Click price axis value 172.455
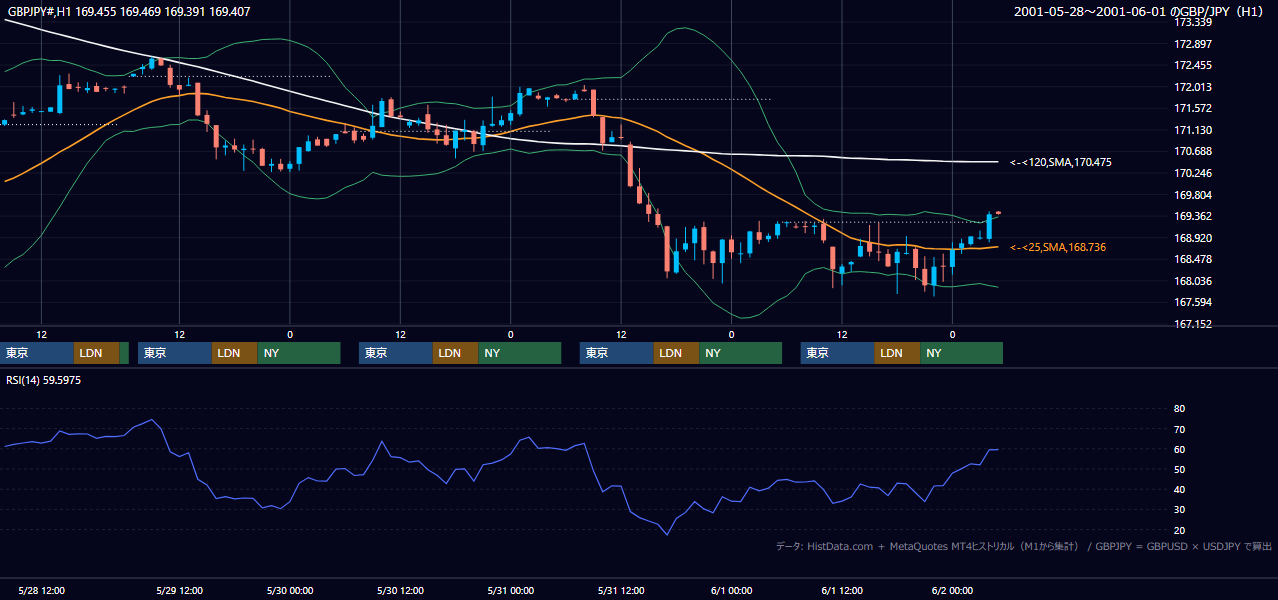 [x=1193, y=65]
